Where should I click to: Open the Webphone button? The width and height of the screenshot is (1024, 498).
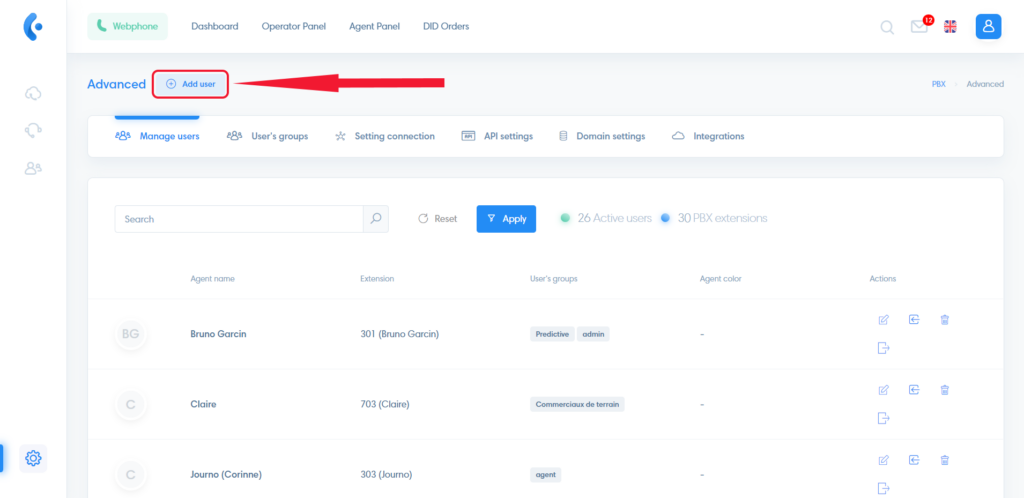point(127,27)
